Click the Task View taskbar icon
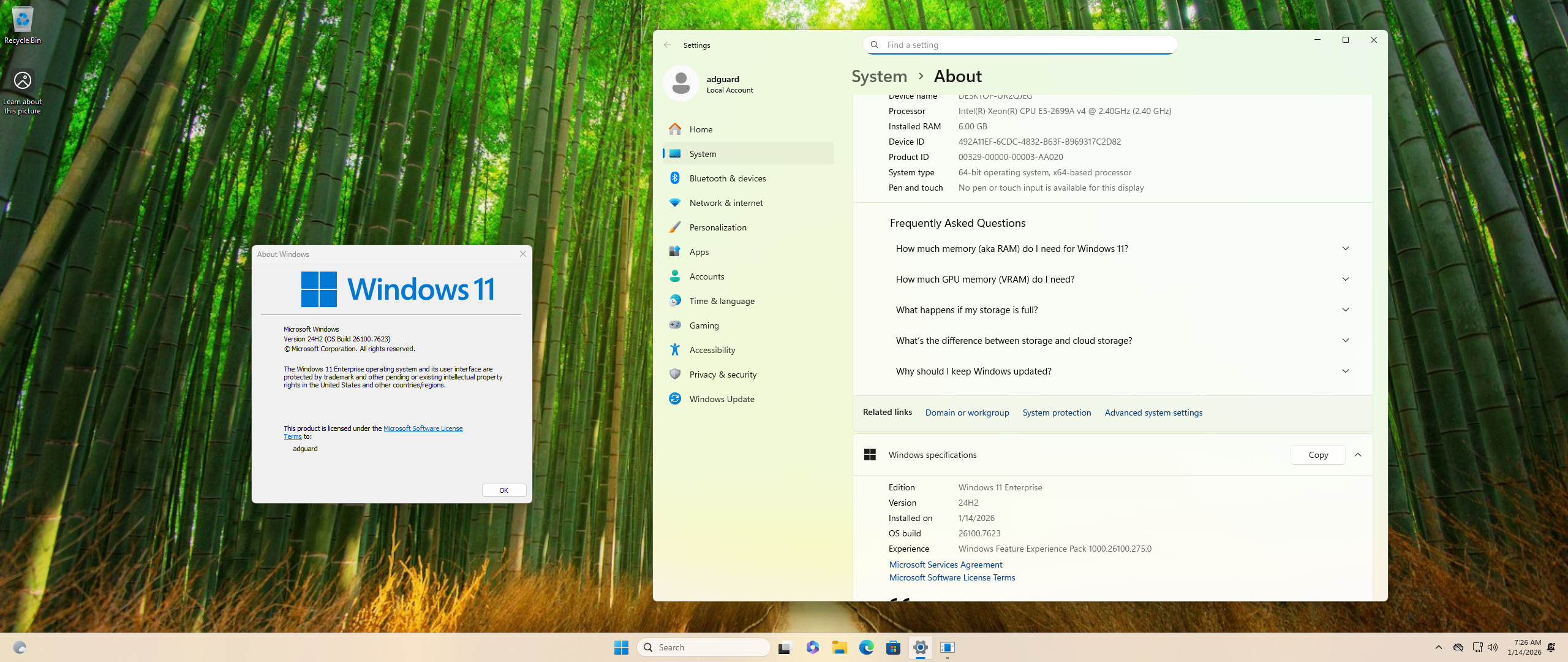Viewport: 1568px width, 662px height. 785,647
